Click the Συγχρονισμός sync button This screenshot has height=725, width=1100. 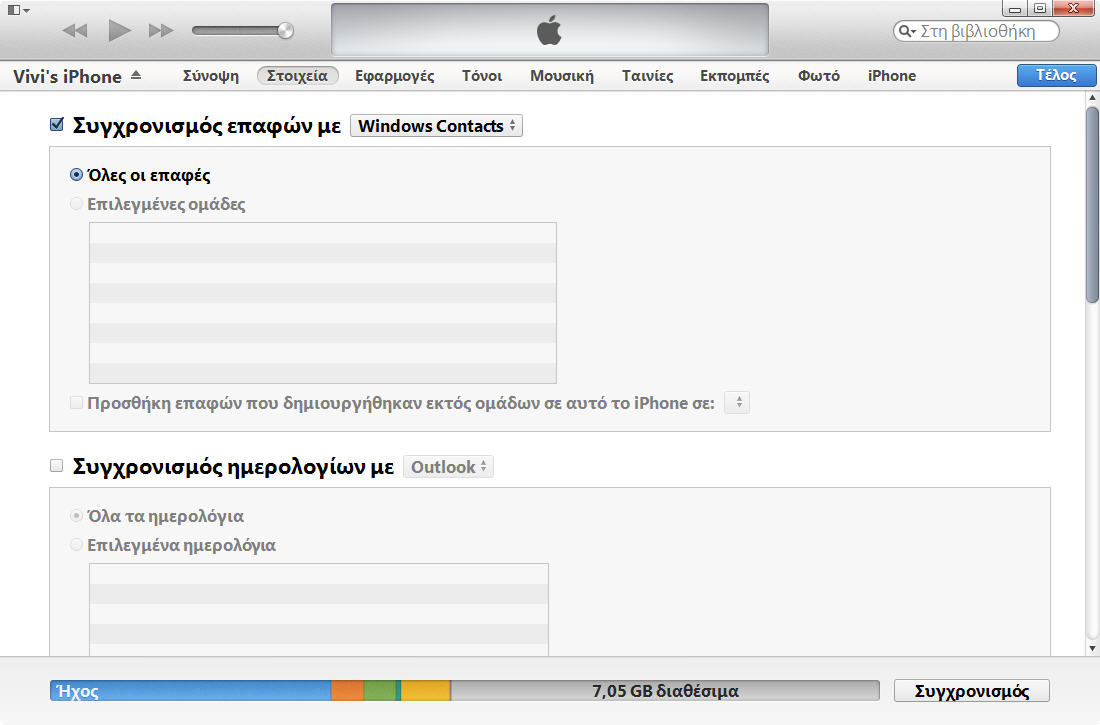972,691
